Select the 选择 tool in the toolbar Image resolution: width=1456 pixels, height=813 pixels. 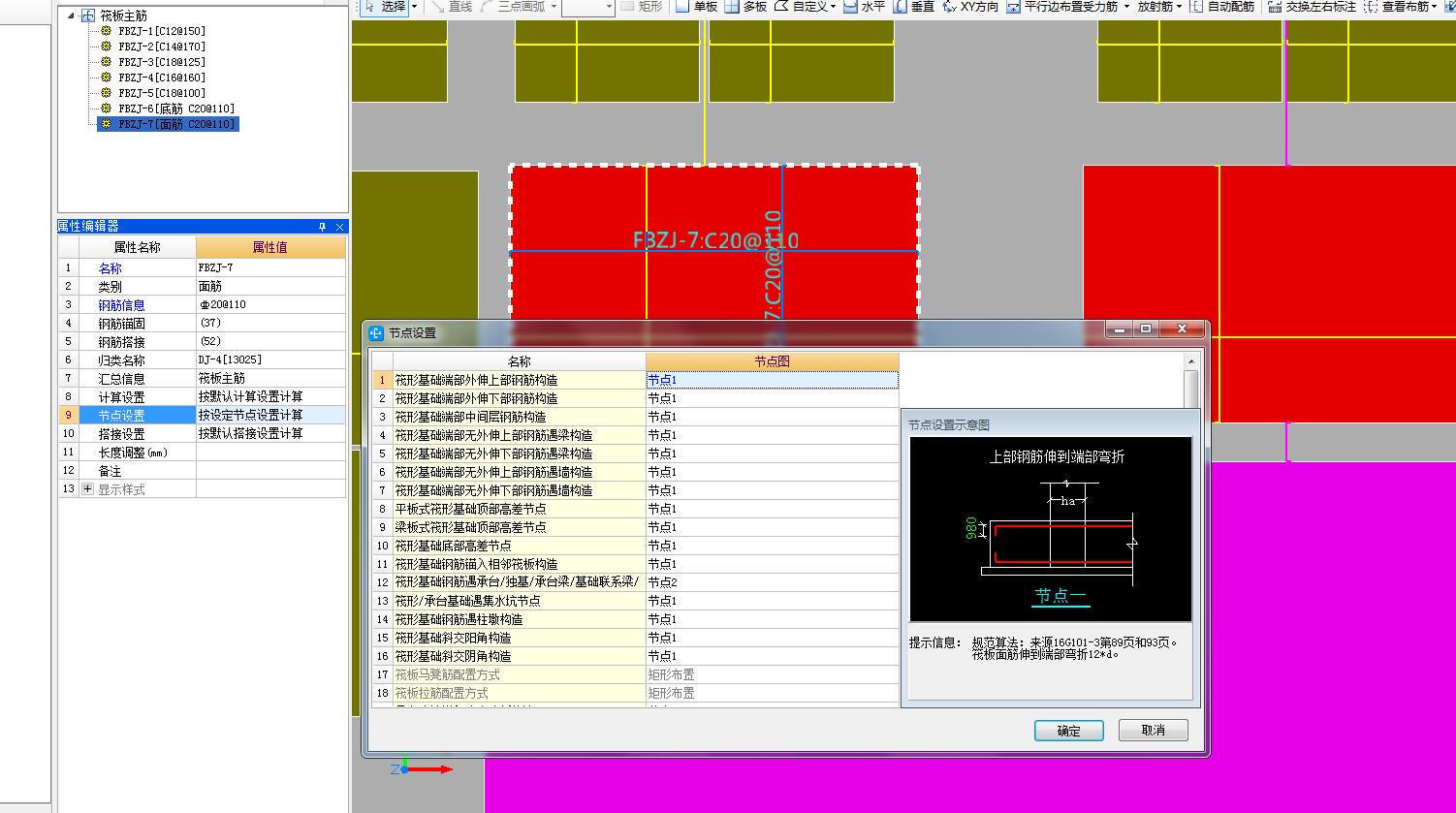click(x=385, y=7)
